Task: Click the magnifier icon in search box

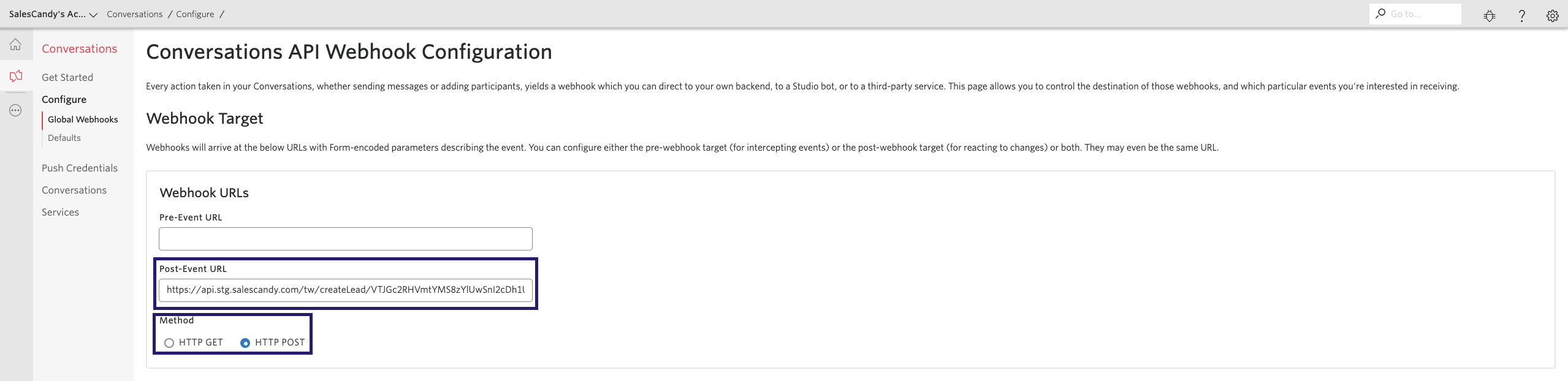Action: tap(1382, 13)
